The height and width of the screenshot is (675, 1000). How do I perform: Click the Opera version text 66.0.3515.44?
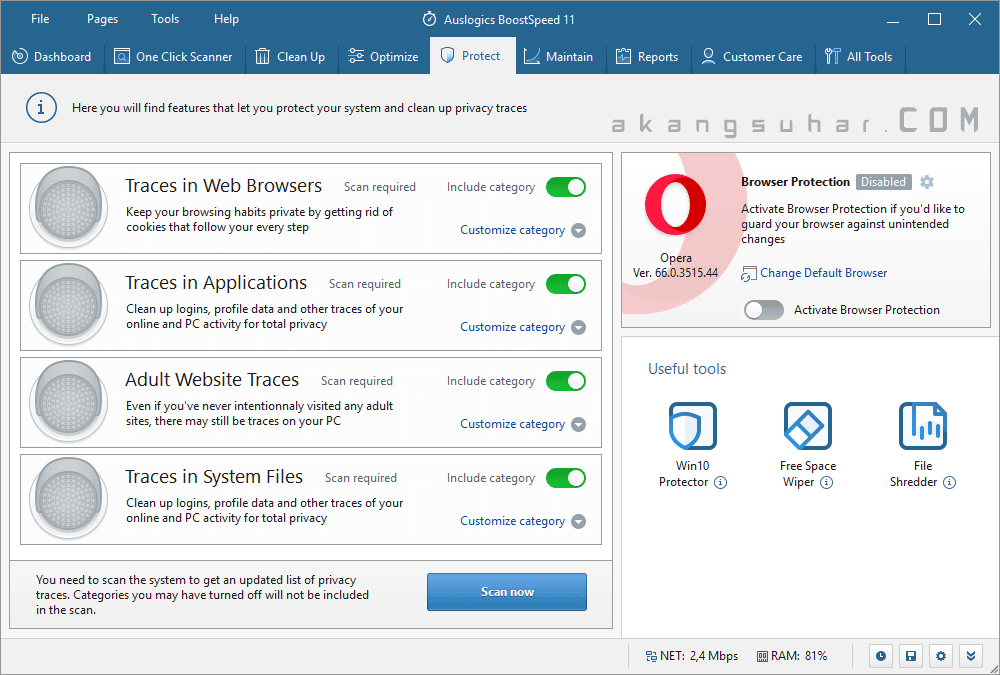[675, 273]
